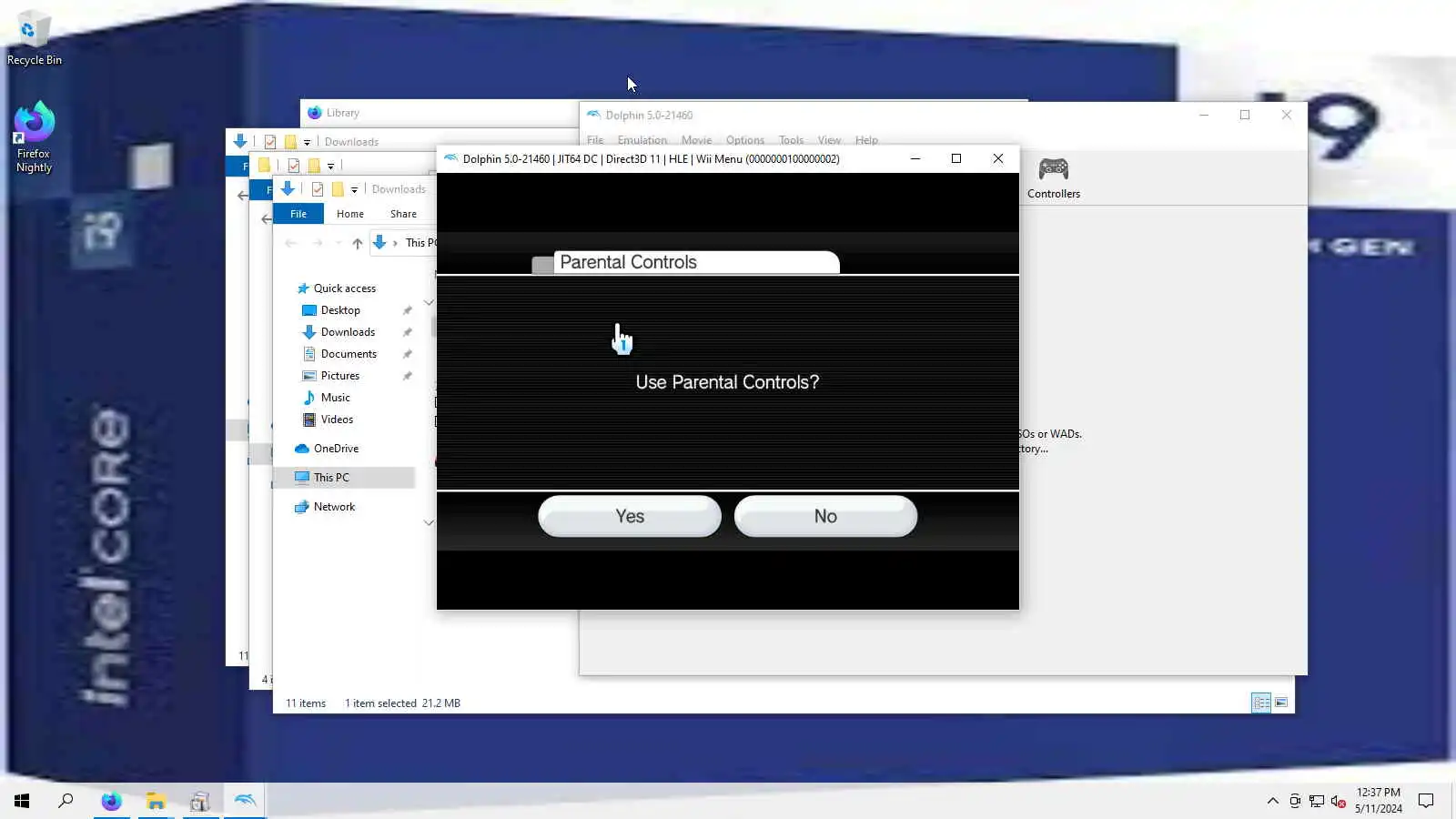The height and width of the screenshot is (819, 1456).
Task: Click the muted volume tray icon
Action: (1338, 801)
